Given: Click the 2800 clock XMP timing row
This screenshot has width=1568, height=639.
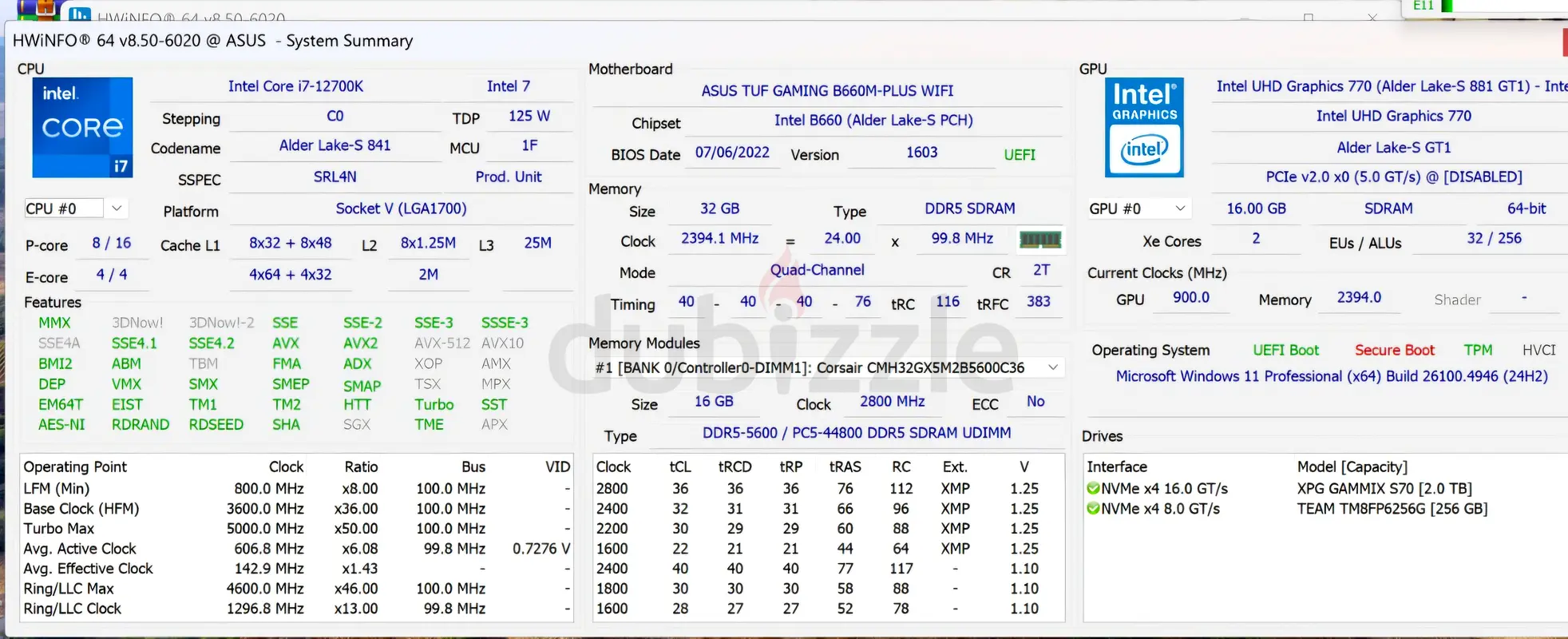Looking at the screenshot, I should pyautogui.click(x=828, y=488).
